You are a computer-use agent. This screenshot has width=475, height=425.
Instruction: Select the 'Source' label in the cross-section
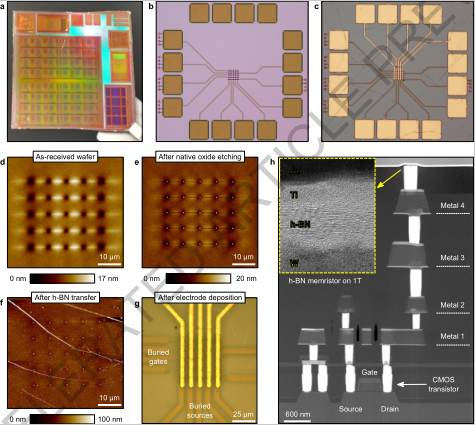coord(350,409)
